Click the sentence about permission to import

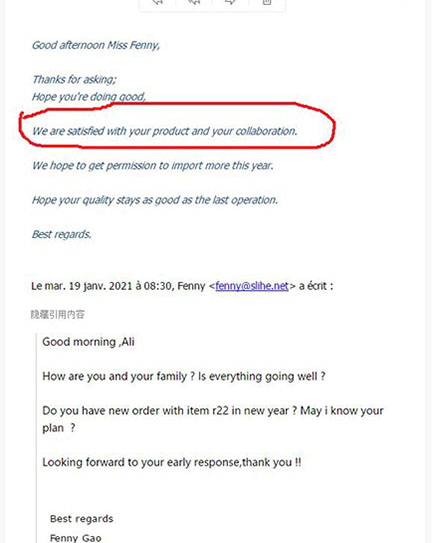coord(153,166)
